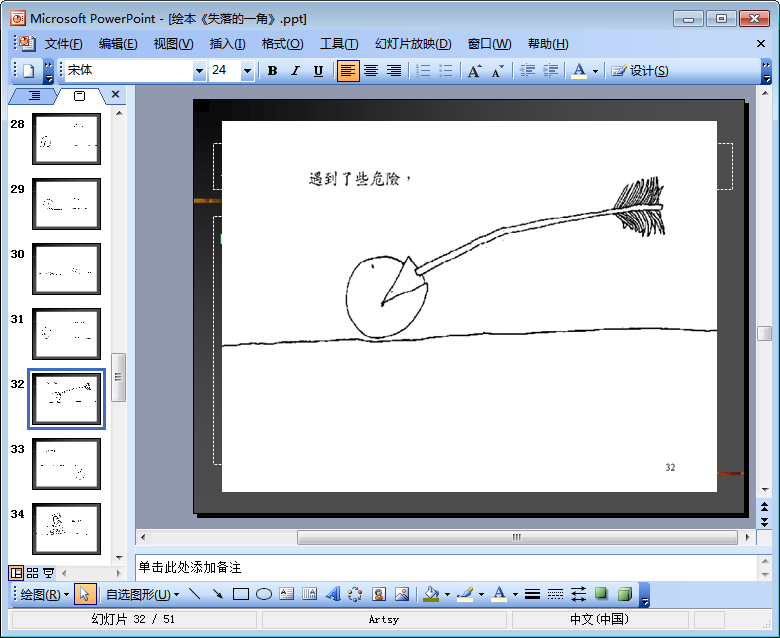
Task: Apply line color brush
Action: click(465, 594)
